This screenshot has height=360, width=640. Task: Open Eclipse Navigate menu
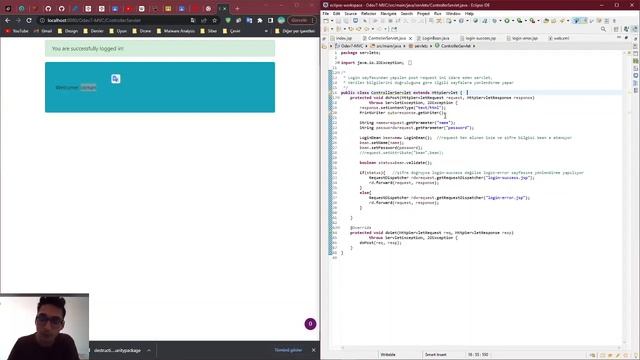pos(388,13)
